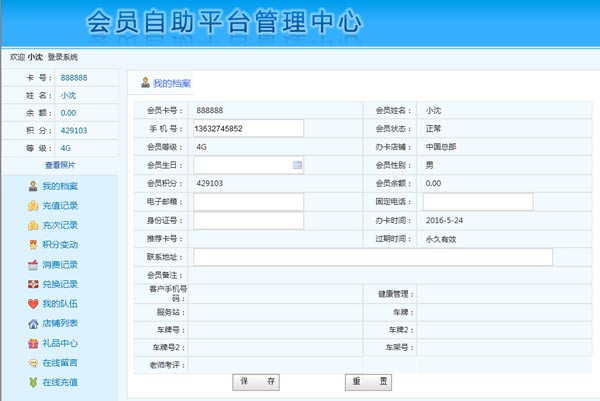Click the 我的队伍 heart icon
600x401 pixels.
tap(33, 304)
